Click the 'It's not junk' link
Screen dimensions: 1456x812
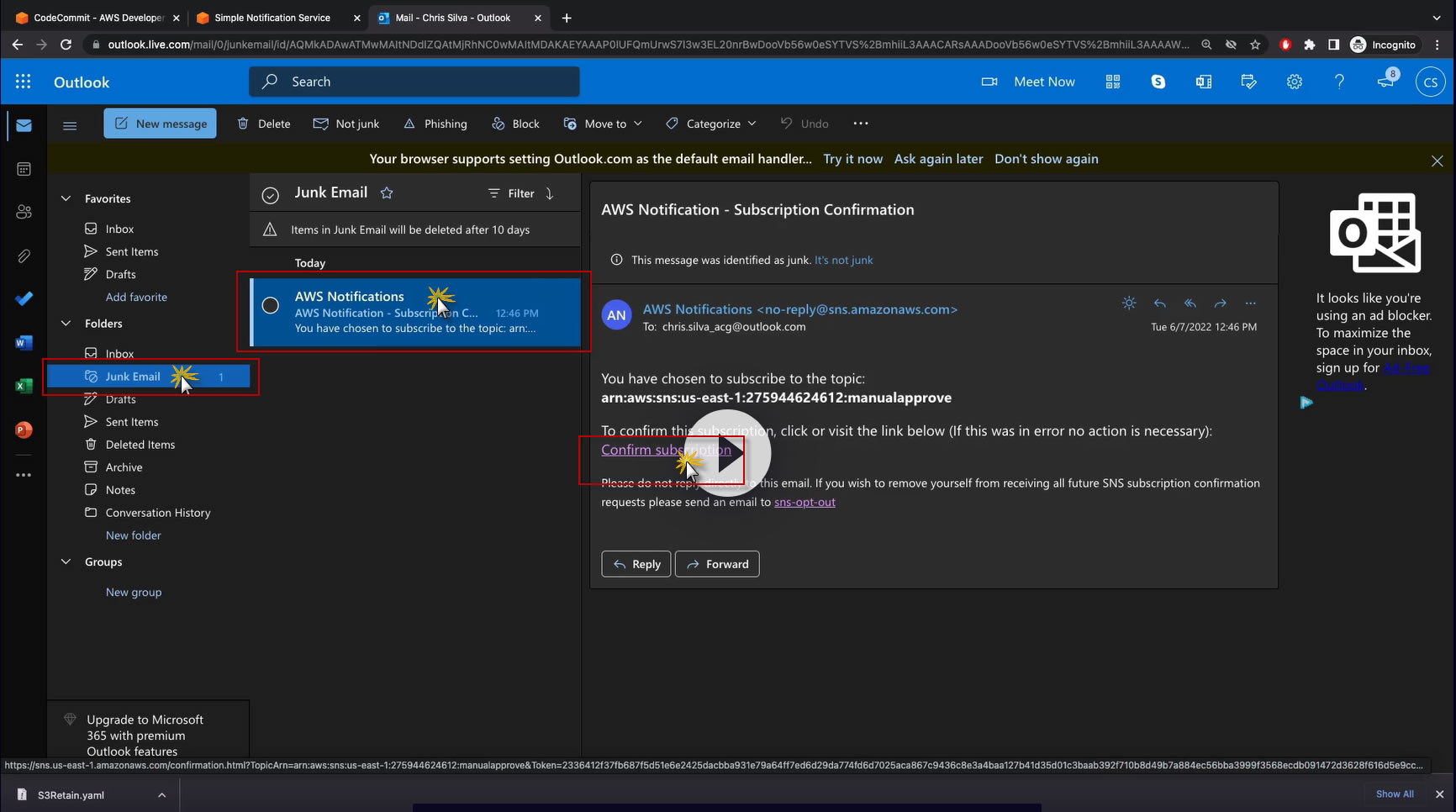click(844, 260)
